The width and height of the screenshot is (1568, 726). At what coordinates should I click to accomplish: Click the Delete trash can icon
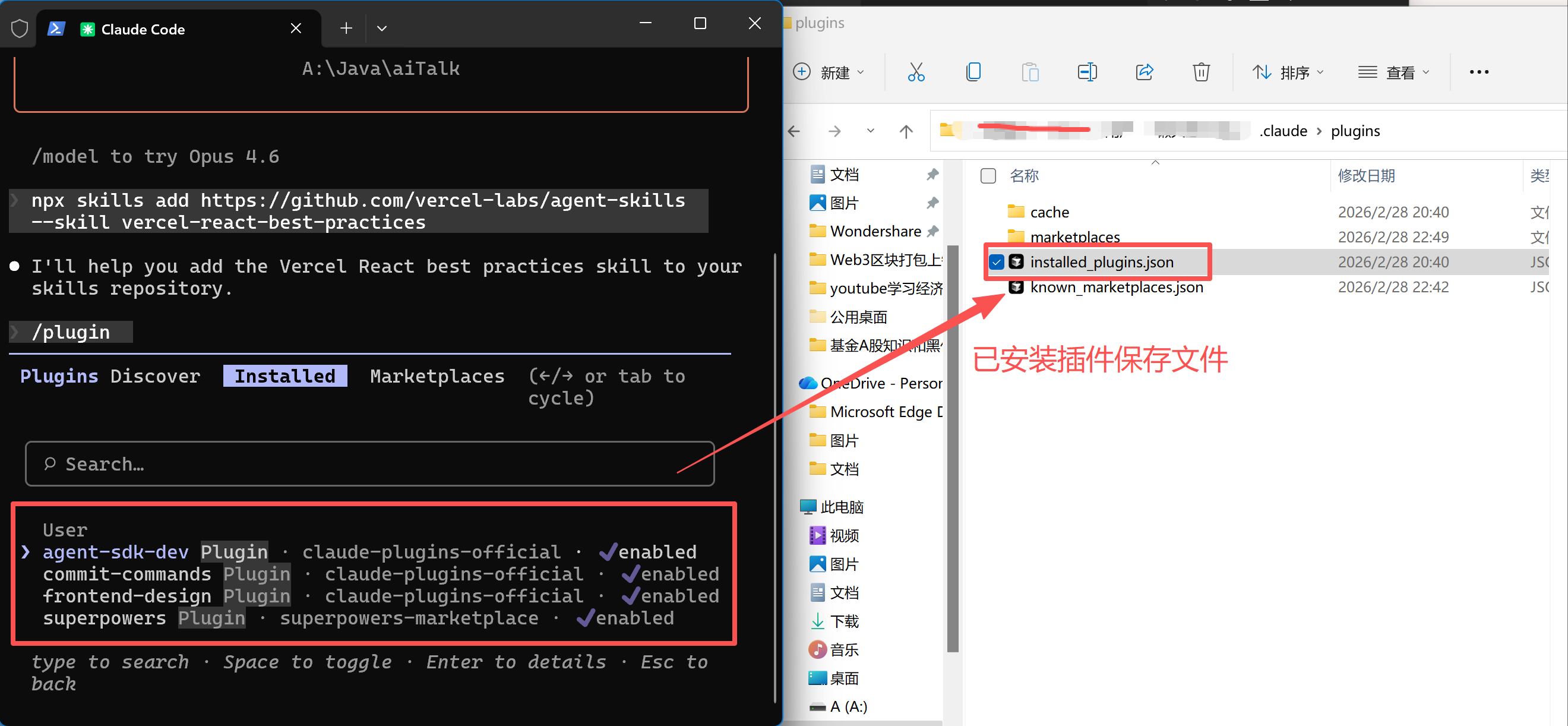pos(1200,72)
